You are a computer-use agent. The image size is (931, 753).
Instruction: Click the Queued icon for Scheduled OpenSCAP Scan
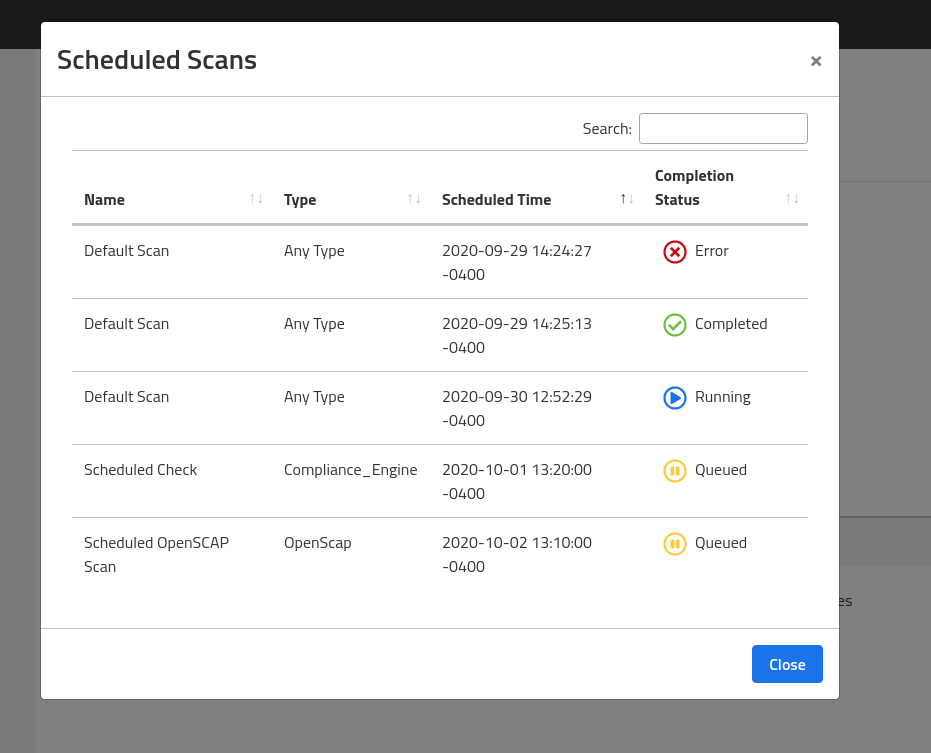(x=674, y=544)
